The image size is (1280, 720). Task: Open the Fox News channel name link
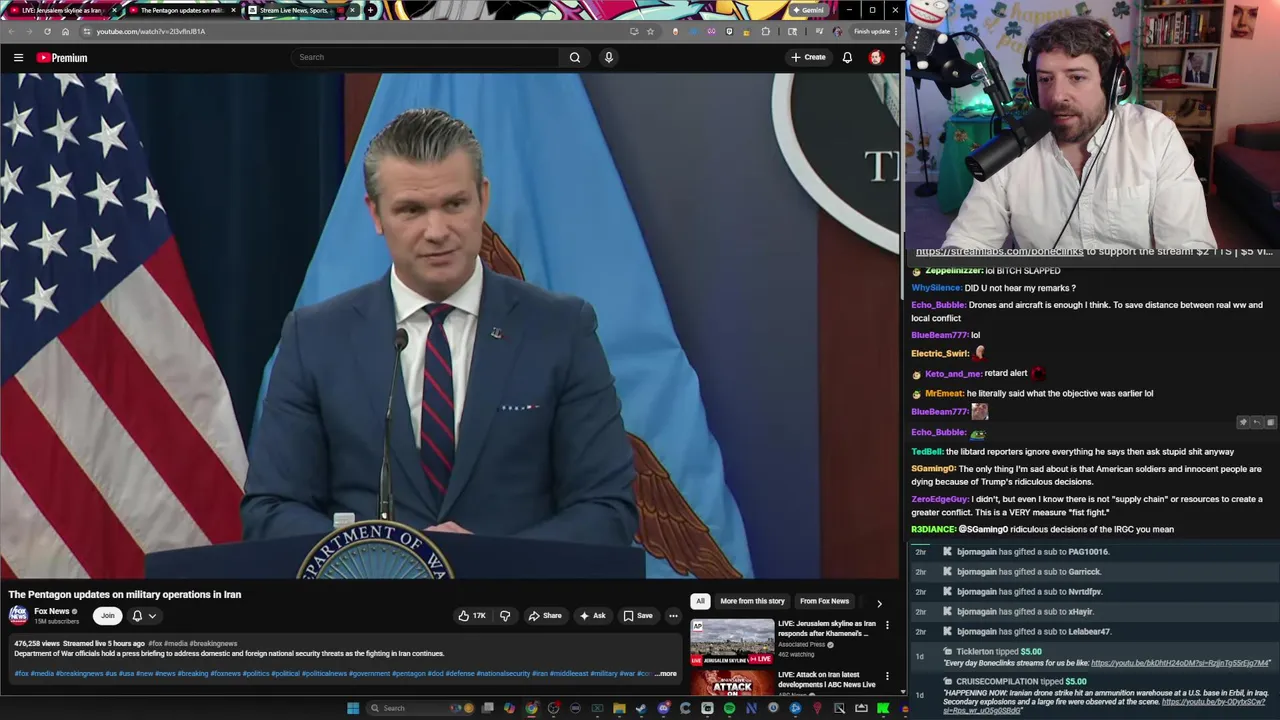point(52,611)
